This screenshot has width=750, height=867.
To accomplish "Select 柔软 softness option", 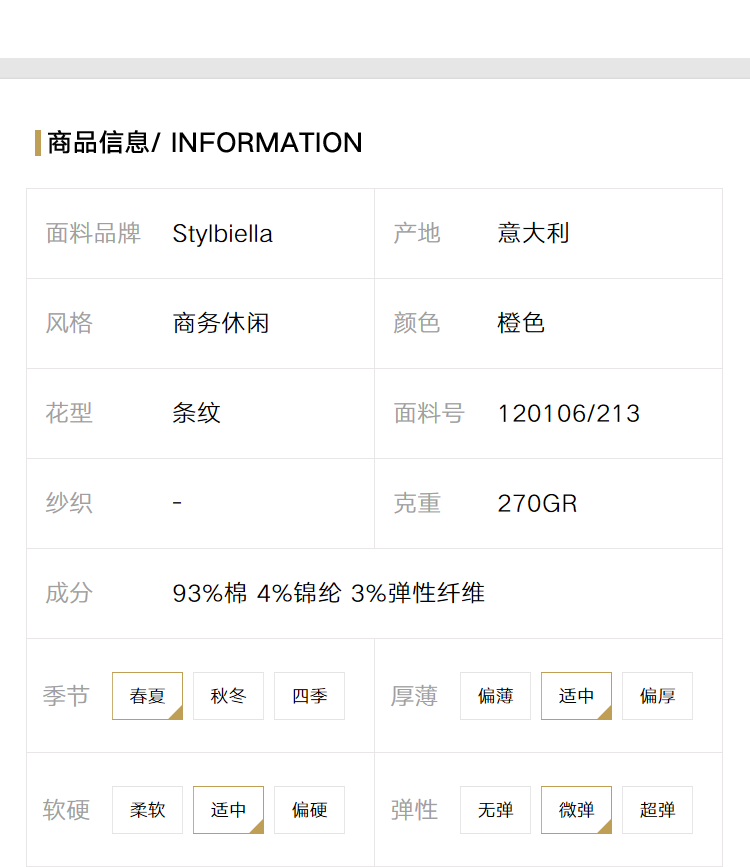I will pos(147,809).
